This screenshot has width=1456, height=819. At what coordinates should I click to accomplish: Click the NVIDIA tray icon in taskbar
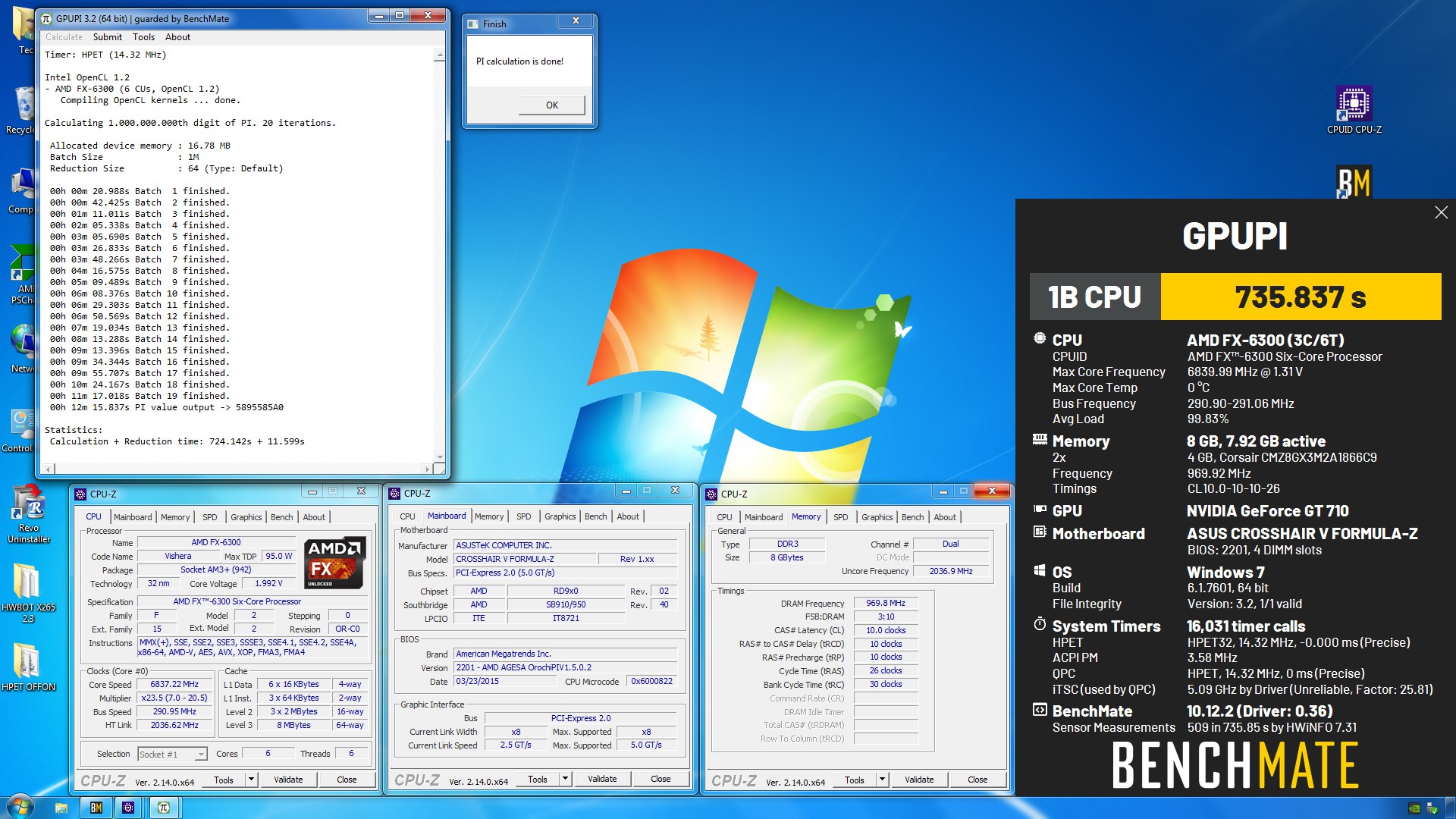tap(1414, 808)
